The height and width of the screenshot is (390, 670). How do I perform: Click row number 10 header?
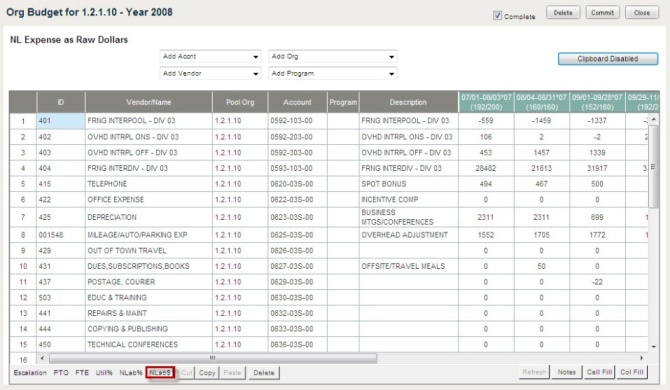tap(23, 266)
